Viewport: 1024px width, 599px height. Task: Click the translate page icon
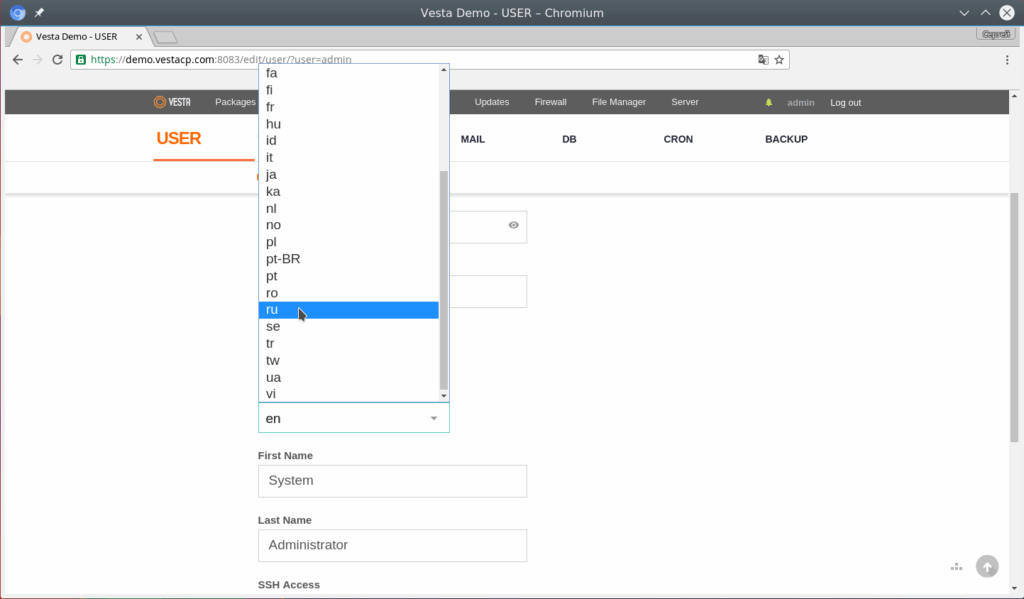763,59
